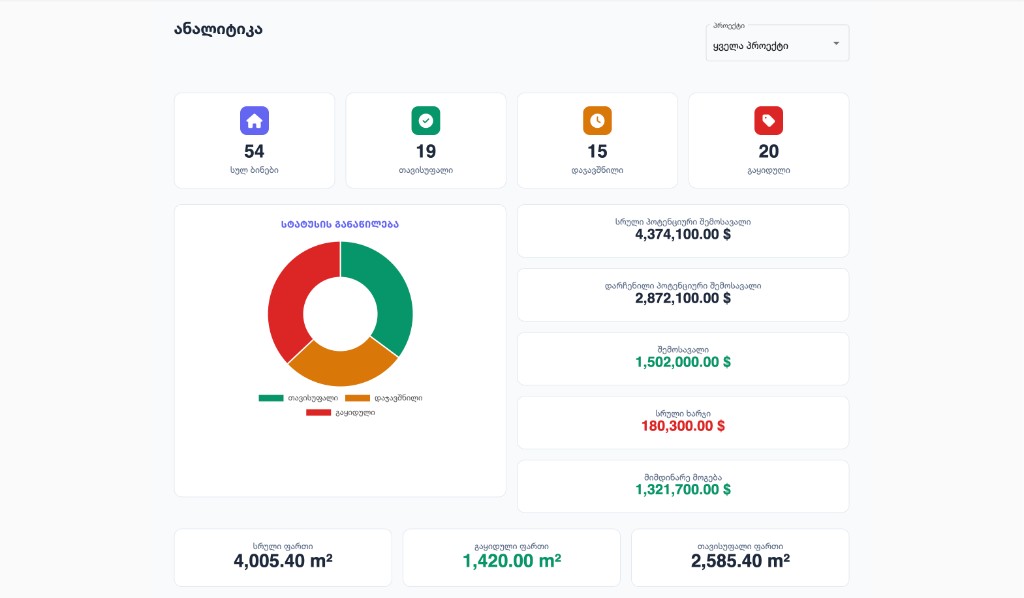Screen dimensions: 1024x598
Task: Click the orange segment of donut chart
Action: point(342,368)
